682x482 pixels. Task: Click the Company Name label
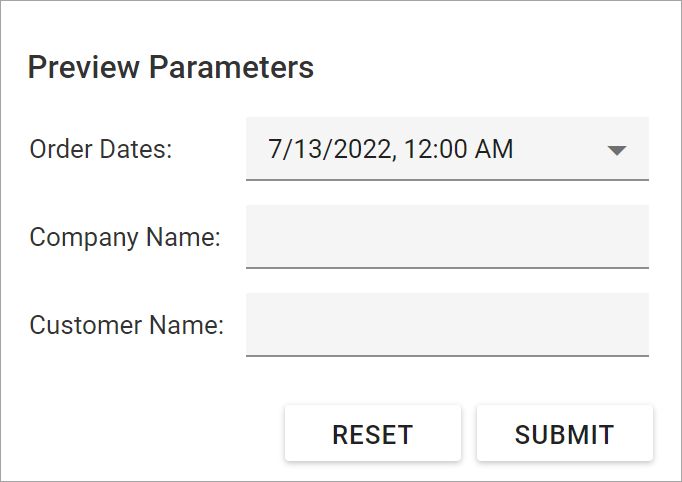(x=125, y=237)
